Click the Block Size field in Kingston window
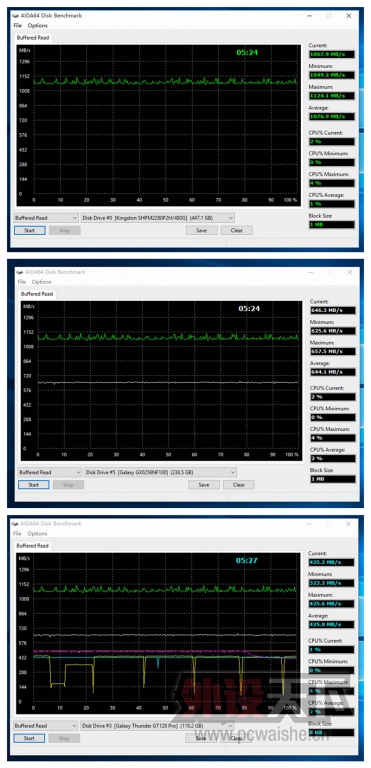Screen dimensions: 371x768 pos(331,224)
